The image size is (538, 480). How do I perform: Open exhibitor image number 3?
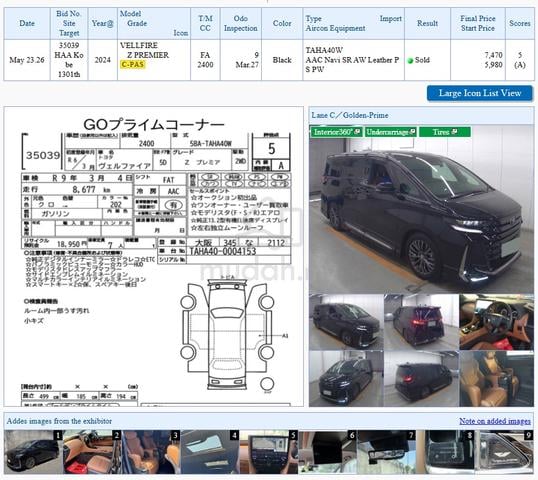click(151, 452)
